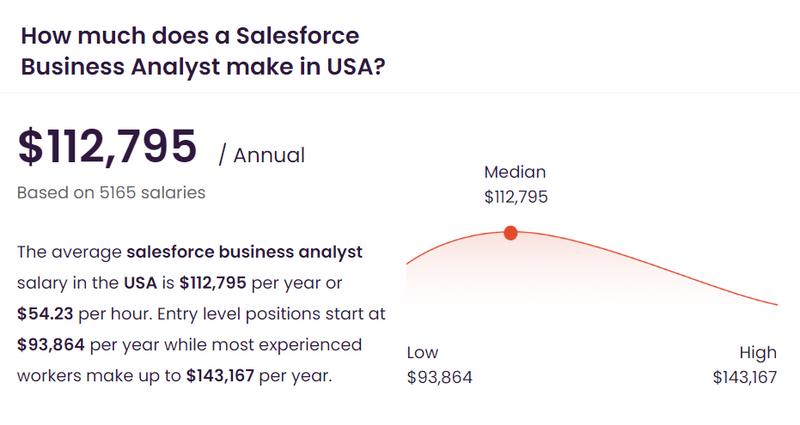Click the High $143,167 value
800x425 pixels.
coord(745,377)
